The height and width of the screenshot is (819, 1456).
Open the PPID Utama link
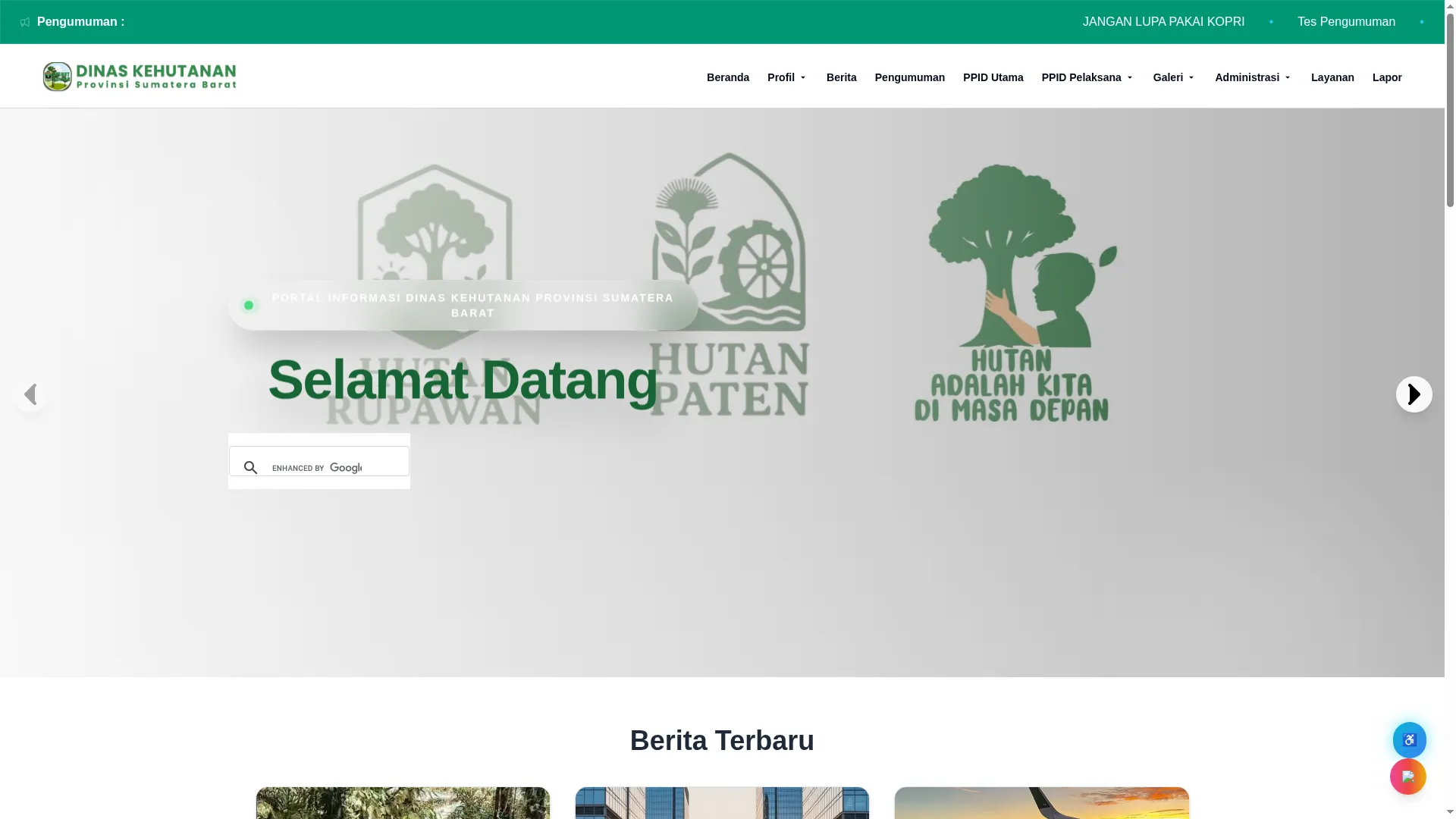[993, 77]
